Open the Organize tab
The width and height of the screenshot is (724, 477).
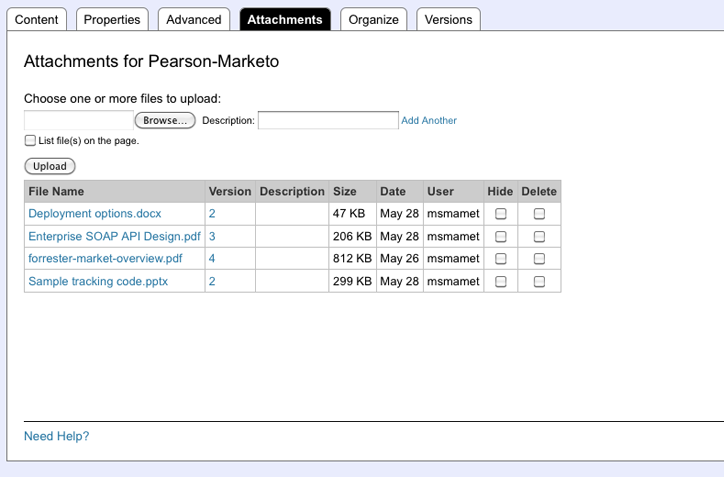click(x=374, y=19)
